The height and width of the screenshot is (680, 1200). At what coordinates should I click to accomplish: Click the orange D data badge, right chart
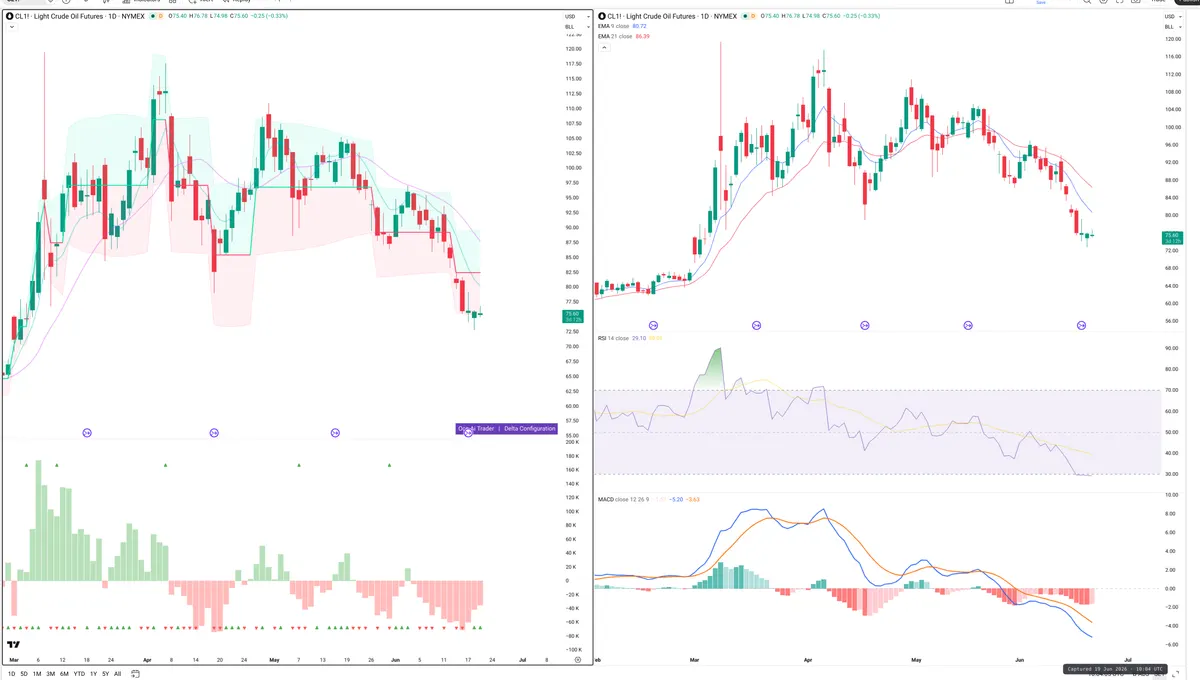click(754, 17)
